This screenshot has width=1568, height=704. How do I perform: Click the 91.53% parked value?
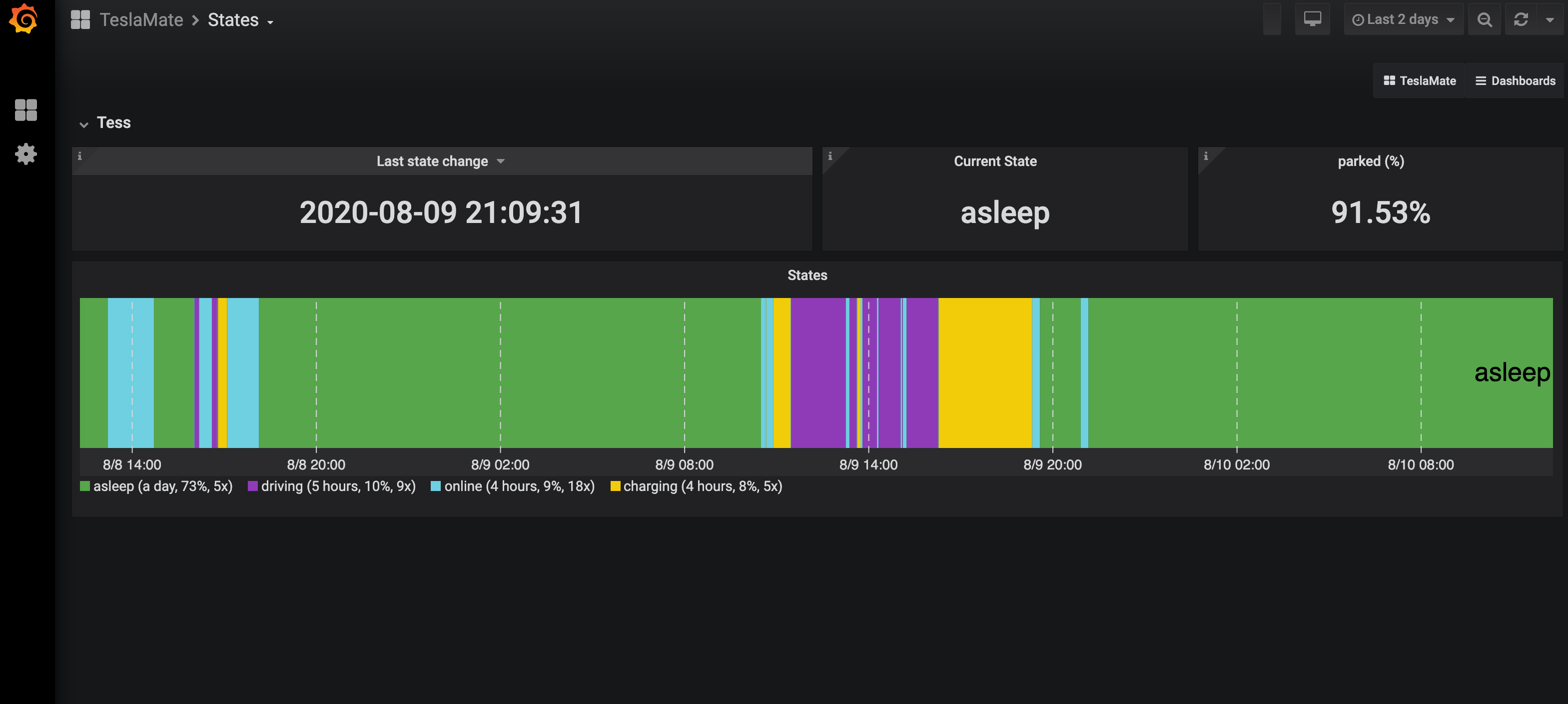click(x=1381, y=212)
